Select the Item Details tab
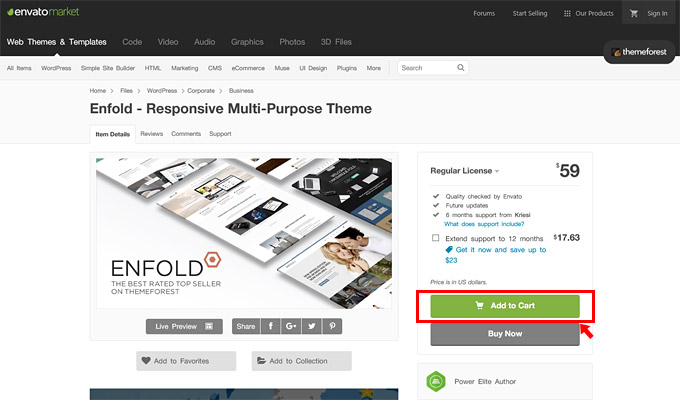 point(113,134)
